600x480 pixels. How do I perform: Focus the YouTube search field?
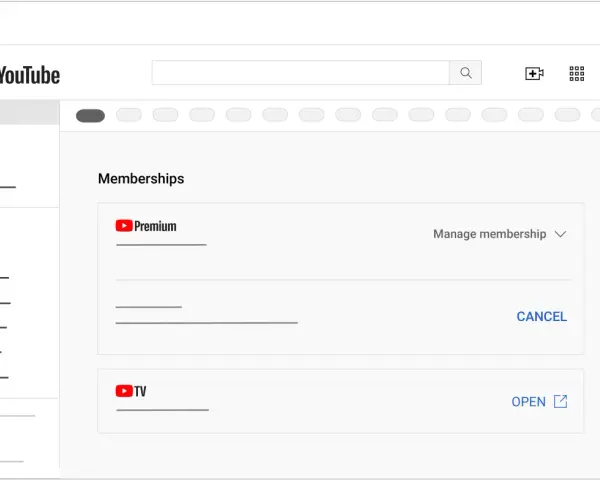[300, 73]
